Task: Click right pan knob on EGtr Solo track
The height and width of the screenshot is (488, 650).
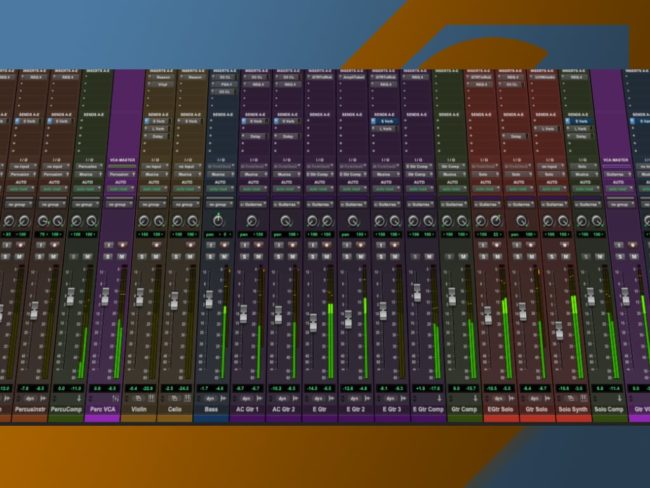Action: click(496, 221)
